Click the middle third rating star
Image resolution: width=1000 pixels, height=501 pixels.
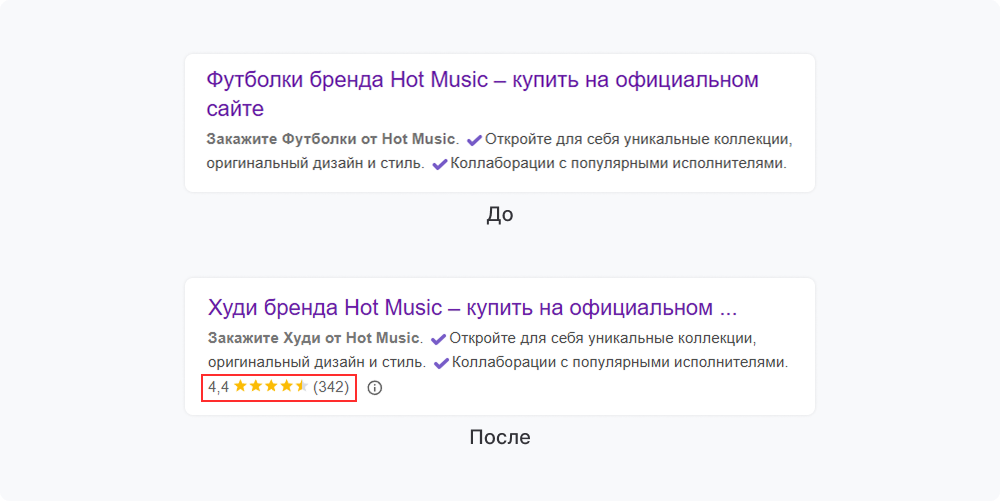271,387
